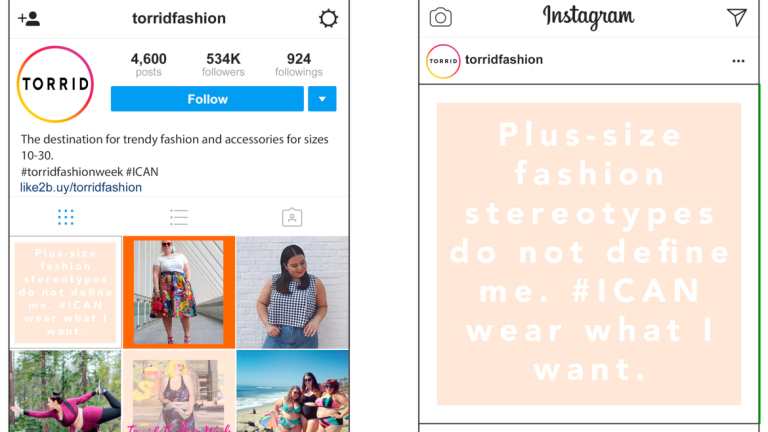The width and height of the screenshot is (768, 432).
Task: Open the colorful skirt photo thumbnail
Action: click(x=179, y=292)
